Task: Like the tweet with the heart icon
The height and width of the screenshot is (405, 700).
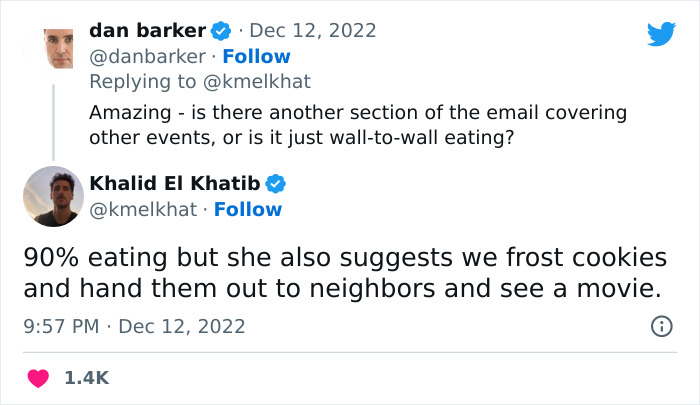Action: coord(39,378)
